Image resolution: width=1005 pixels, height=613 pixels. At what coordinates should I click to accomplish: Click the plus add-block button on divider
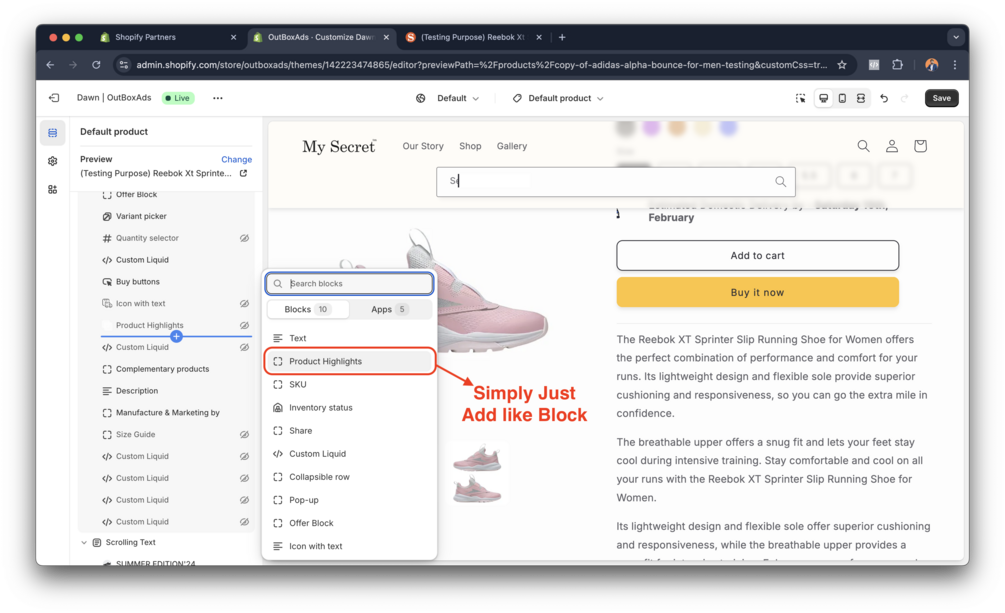coord(176,336)
